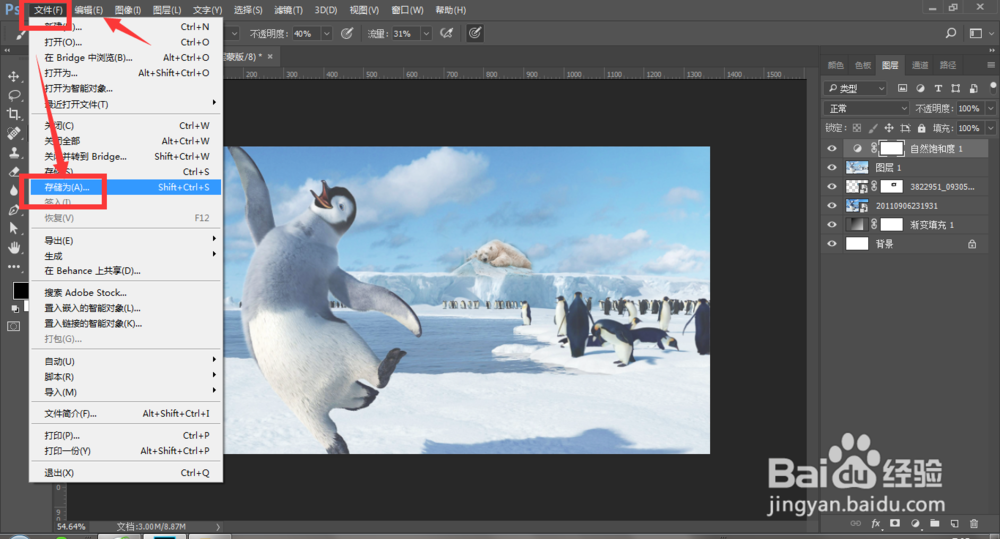Open the 滤镜(T) menu
The image size is (1000, 539).
click(x=288, y=10)
